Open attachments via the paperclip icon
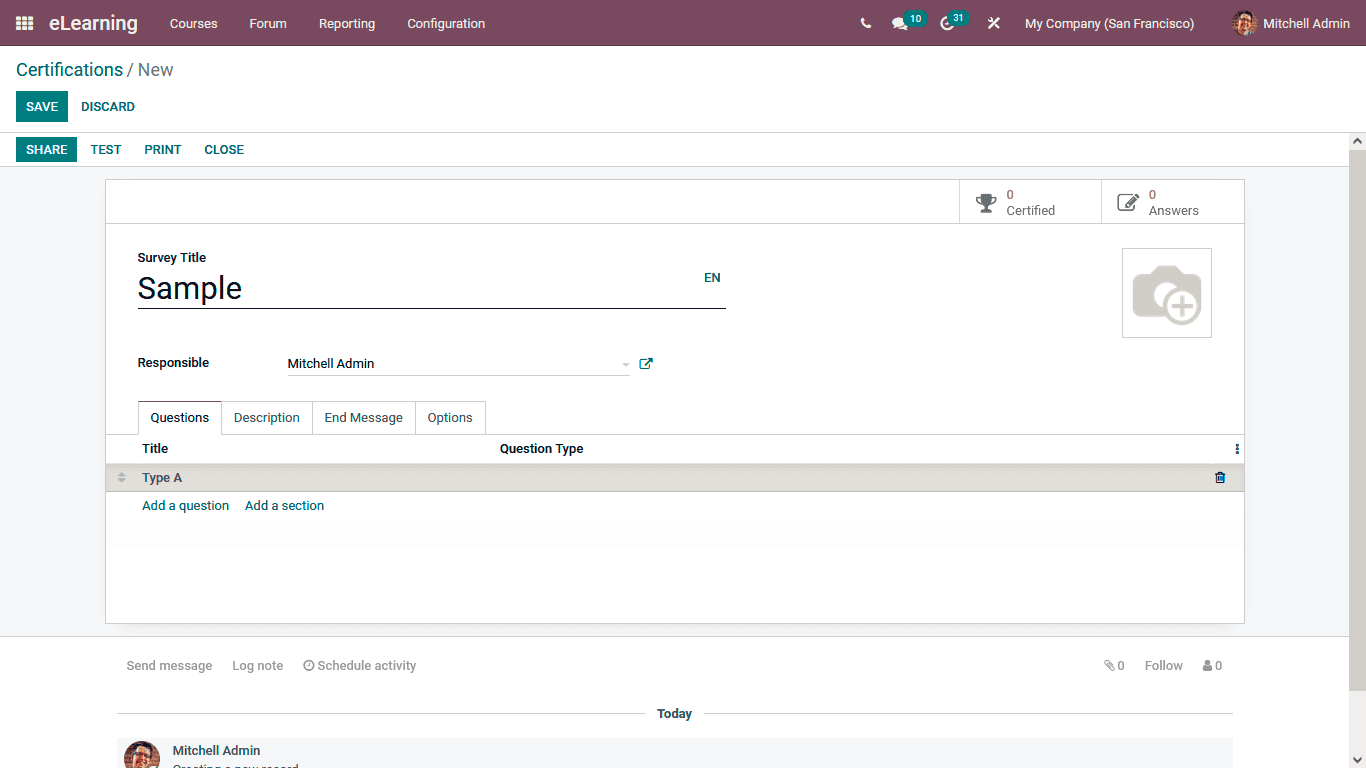The height and width of the screenshot is (768, 1366). coord(1110,665)
